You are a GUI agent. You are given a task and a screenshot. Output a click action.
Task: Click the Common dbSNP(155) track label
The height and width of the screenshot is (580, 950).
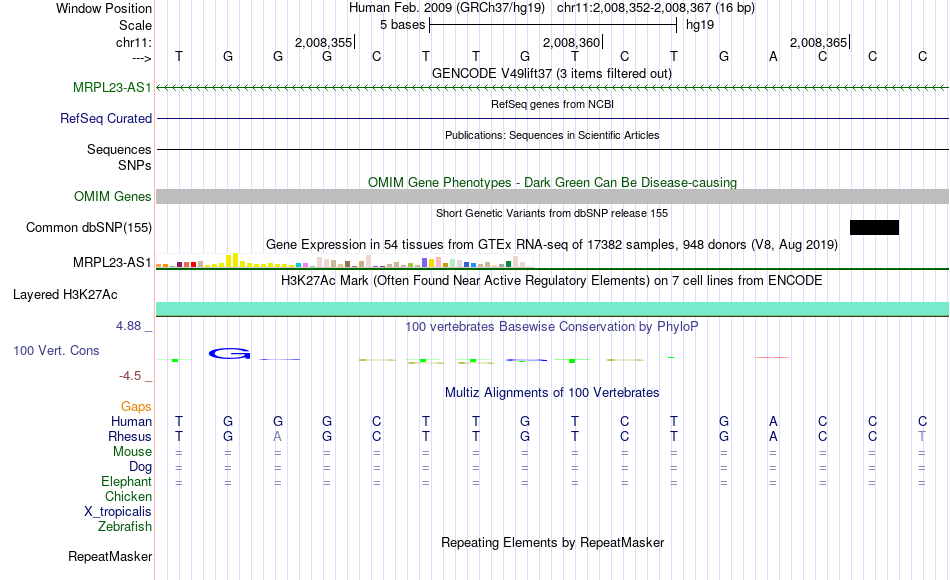[89, 227]
